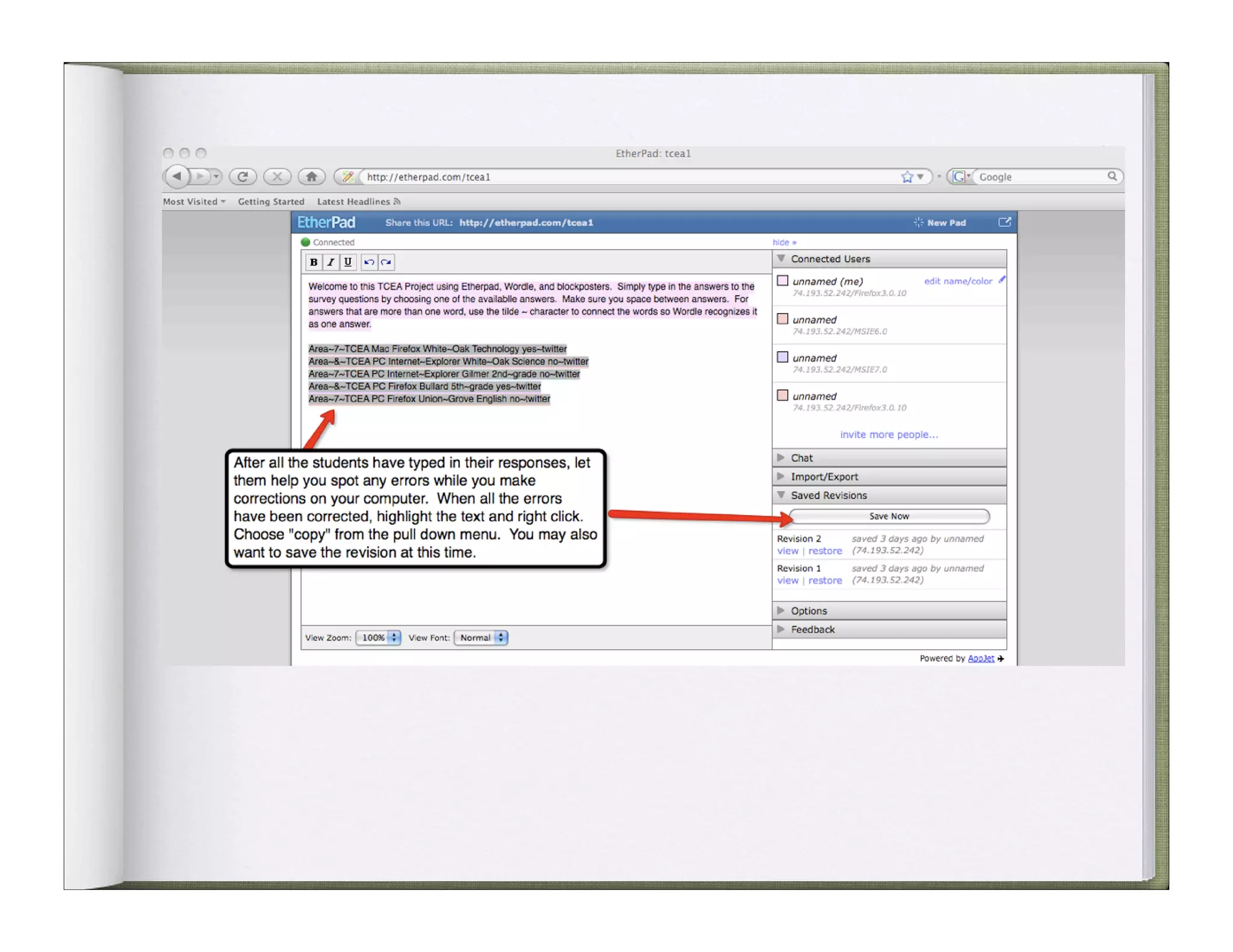Click the Italic formatting icon
Viewport: 1233px width, 952px height.
click(331, 262)
